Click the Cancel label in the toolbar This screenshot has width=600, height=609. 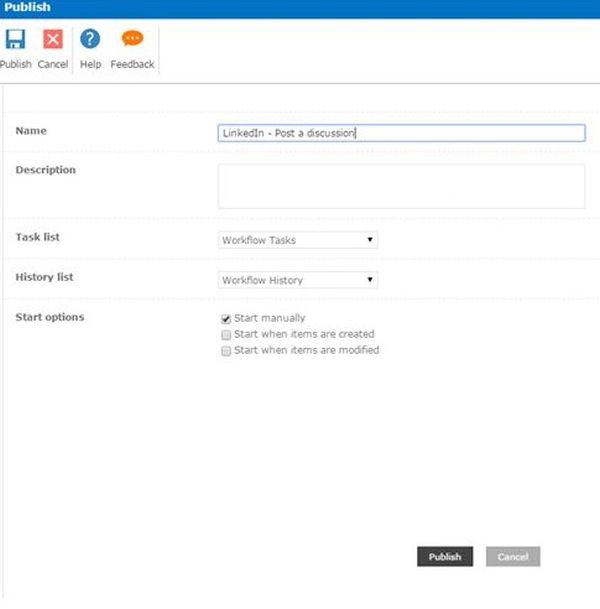pos(53,65)
